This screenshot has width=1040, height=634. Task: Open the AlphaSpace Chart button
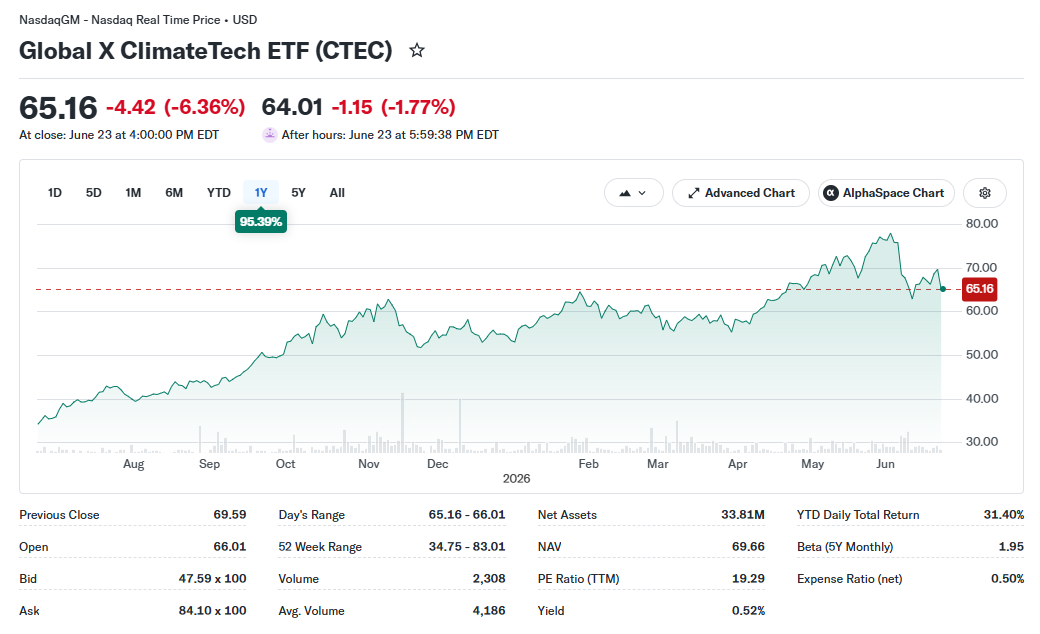click(x=886, y=193)
